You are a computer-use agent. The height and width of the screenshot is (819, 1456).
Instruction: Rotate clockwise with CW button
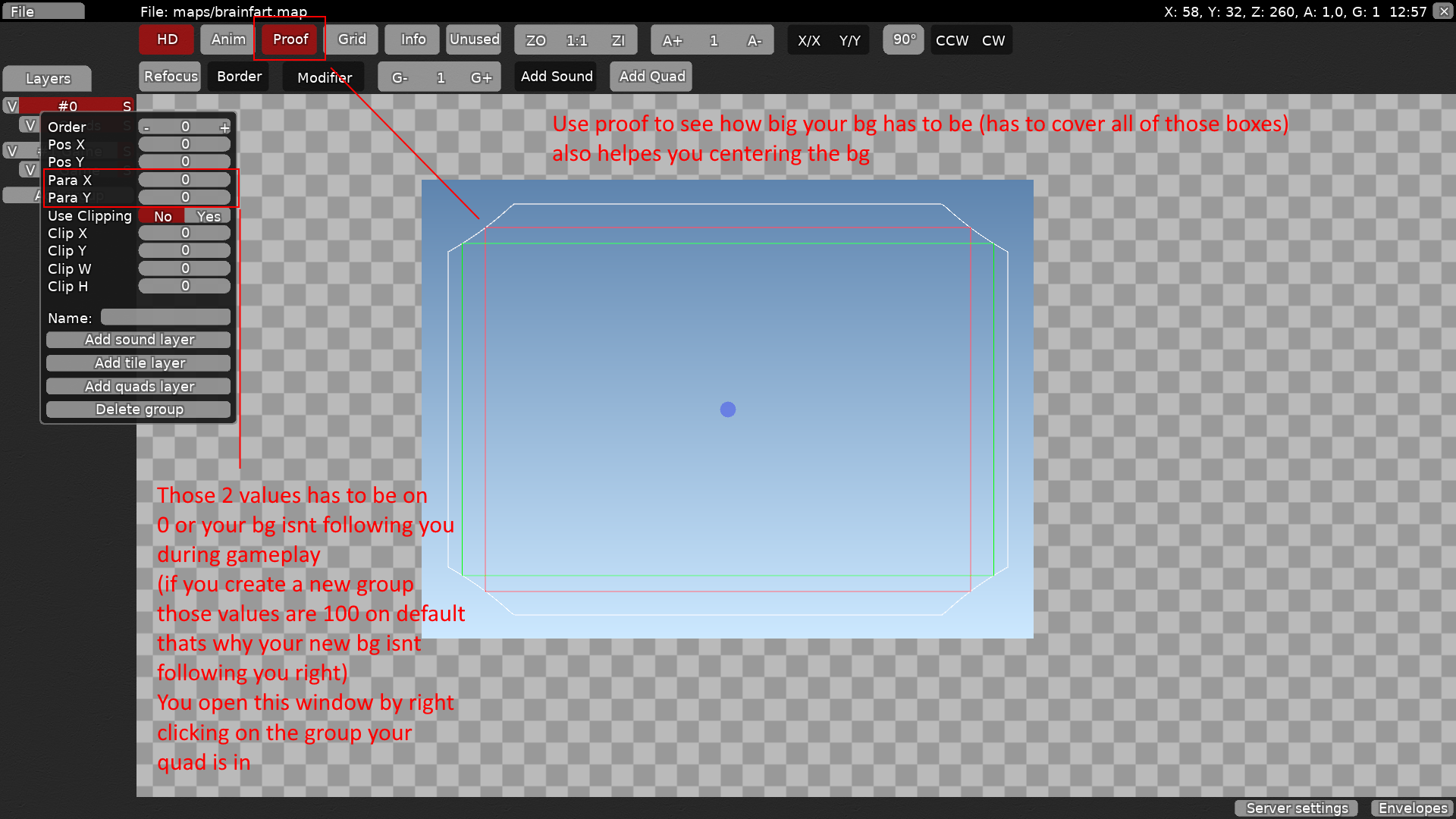(993, 40)
